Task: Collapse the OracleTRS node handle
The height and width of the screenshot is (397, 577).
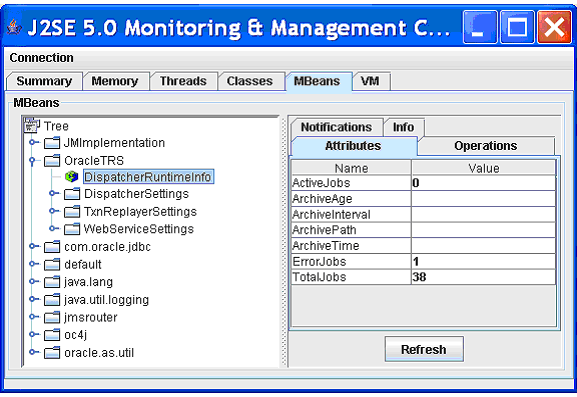Action: (x=33, y=161)
